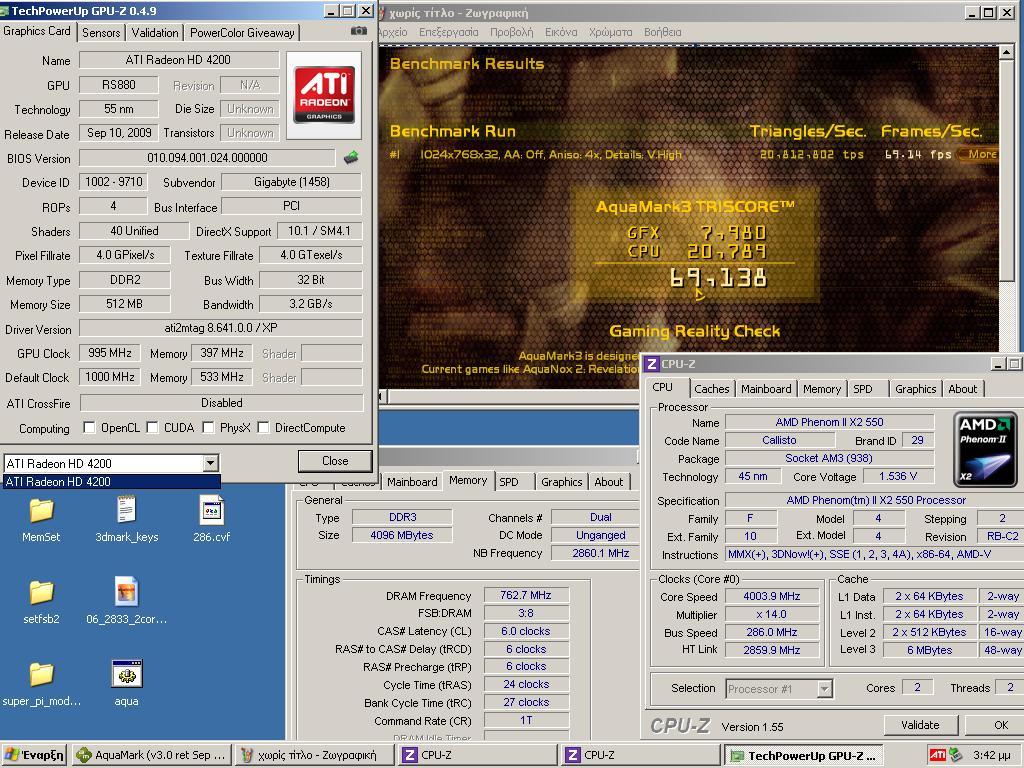Click the Έναρξη Start button
This screenshot has height=768, width=1024.
tap(34, 755)
